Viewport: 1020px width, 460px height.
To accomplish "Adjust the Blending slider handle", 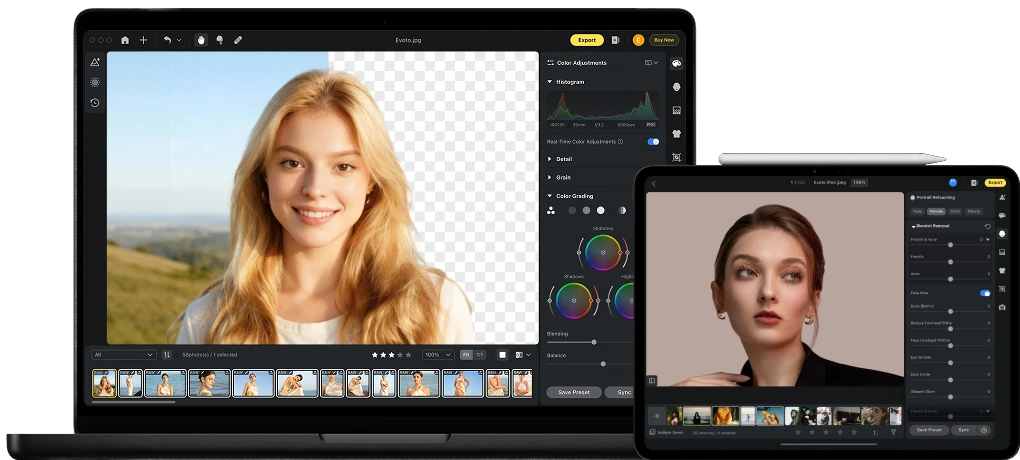I will (x=594, y=342).
